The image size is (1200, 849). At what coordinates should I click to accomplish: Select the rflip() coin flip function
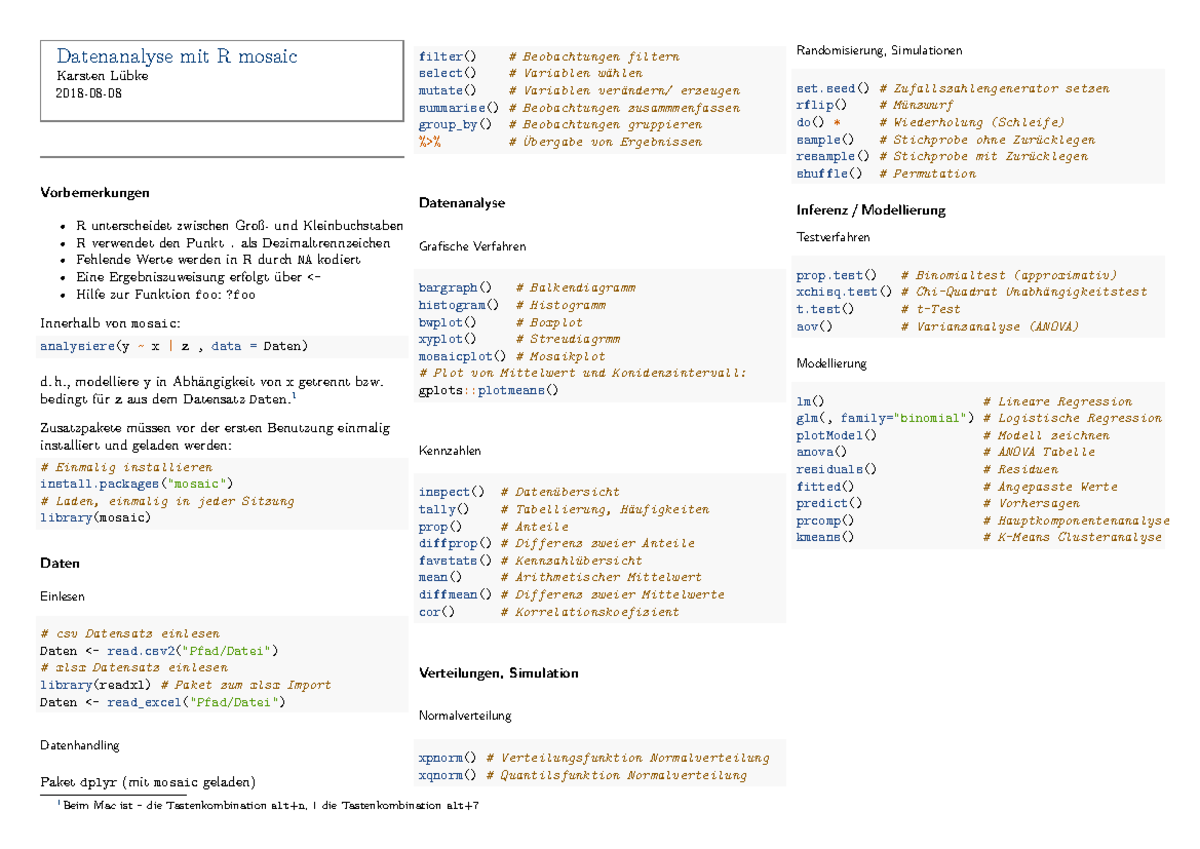coord(819,104)
